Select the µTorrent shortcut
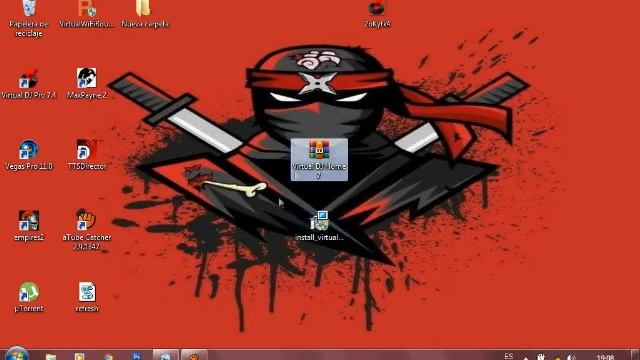 [29, 297]
